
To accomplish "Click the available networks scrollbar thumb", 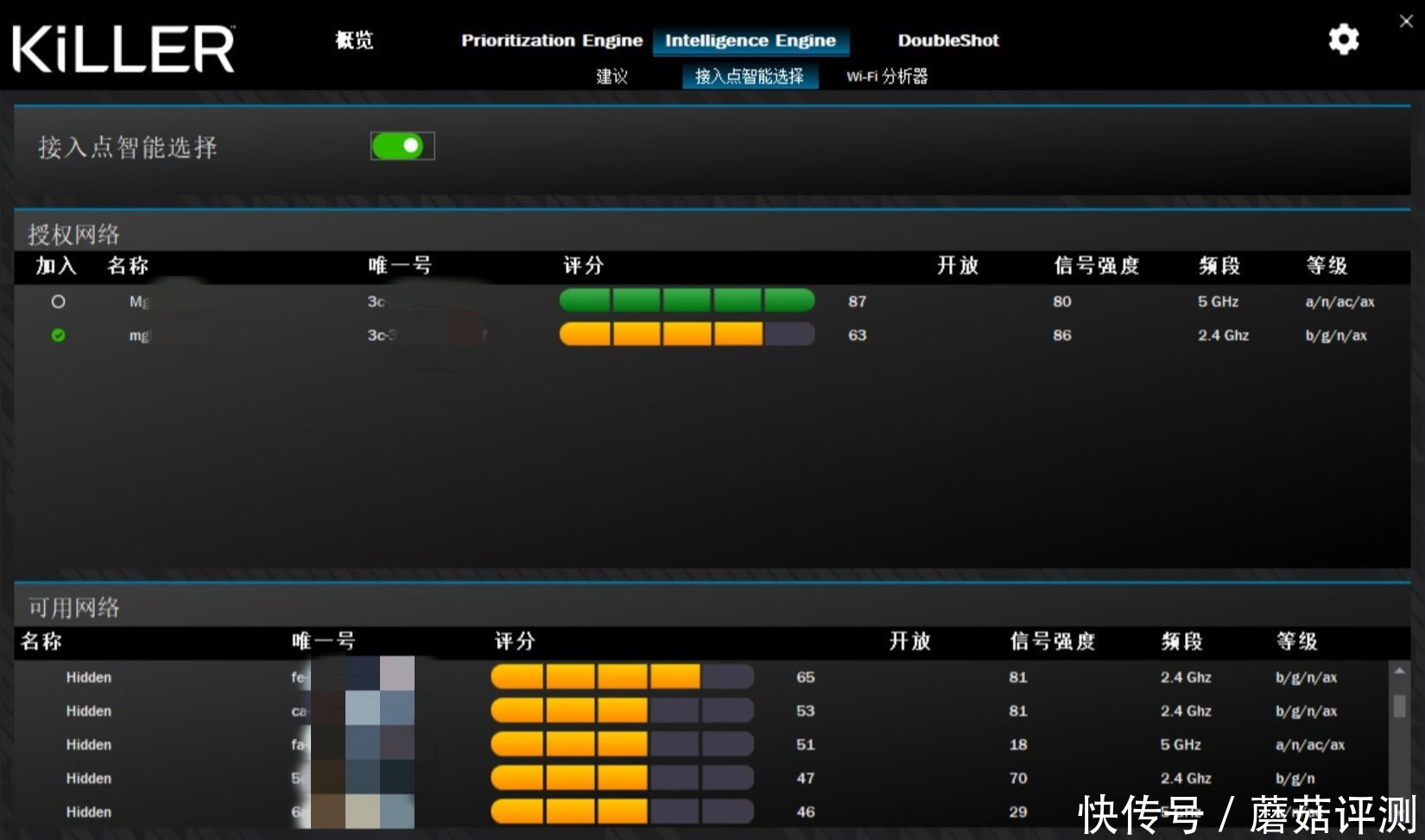I will 1399,705.
